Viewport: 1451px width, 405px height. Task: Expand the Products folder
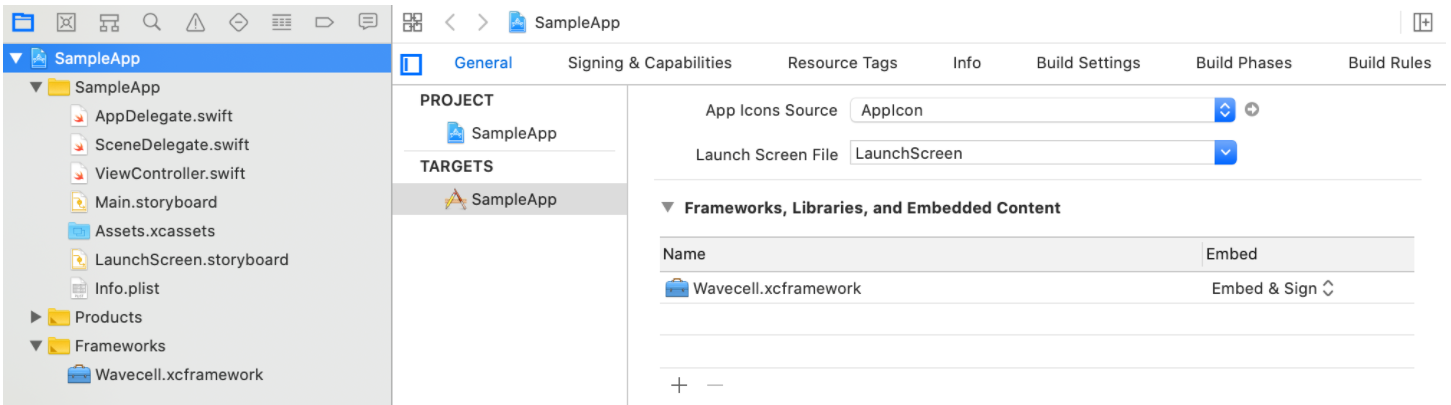tap(36, 317)
